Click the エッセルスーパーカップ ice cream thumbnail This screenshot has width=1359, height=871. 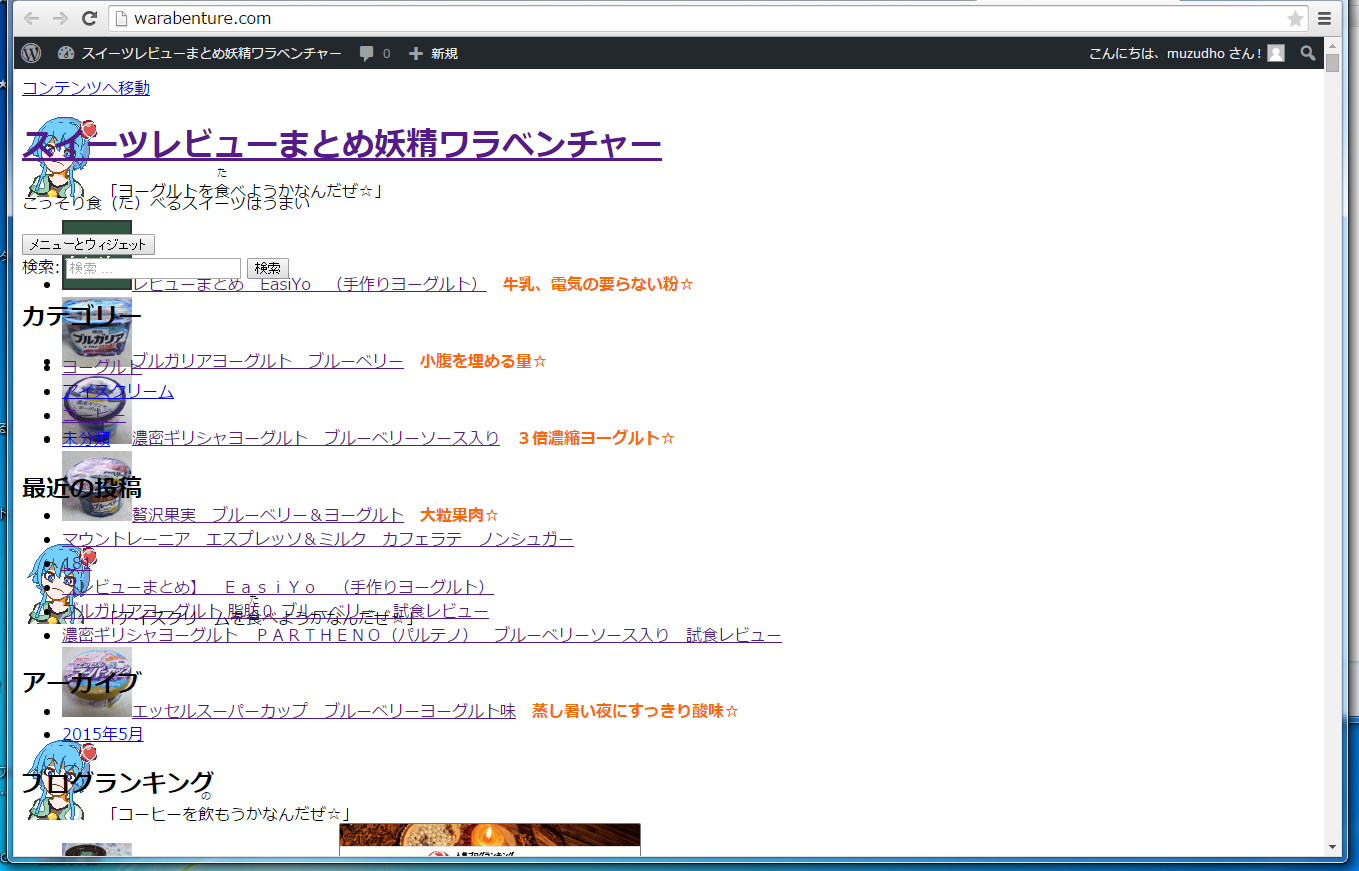[97, 682]
